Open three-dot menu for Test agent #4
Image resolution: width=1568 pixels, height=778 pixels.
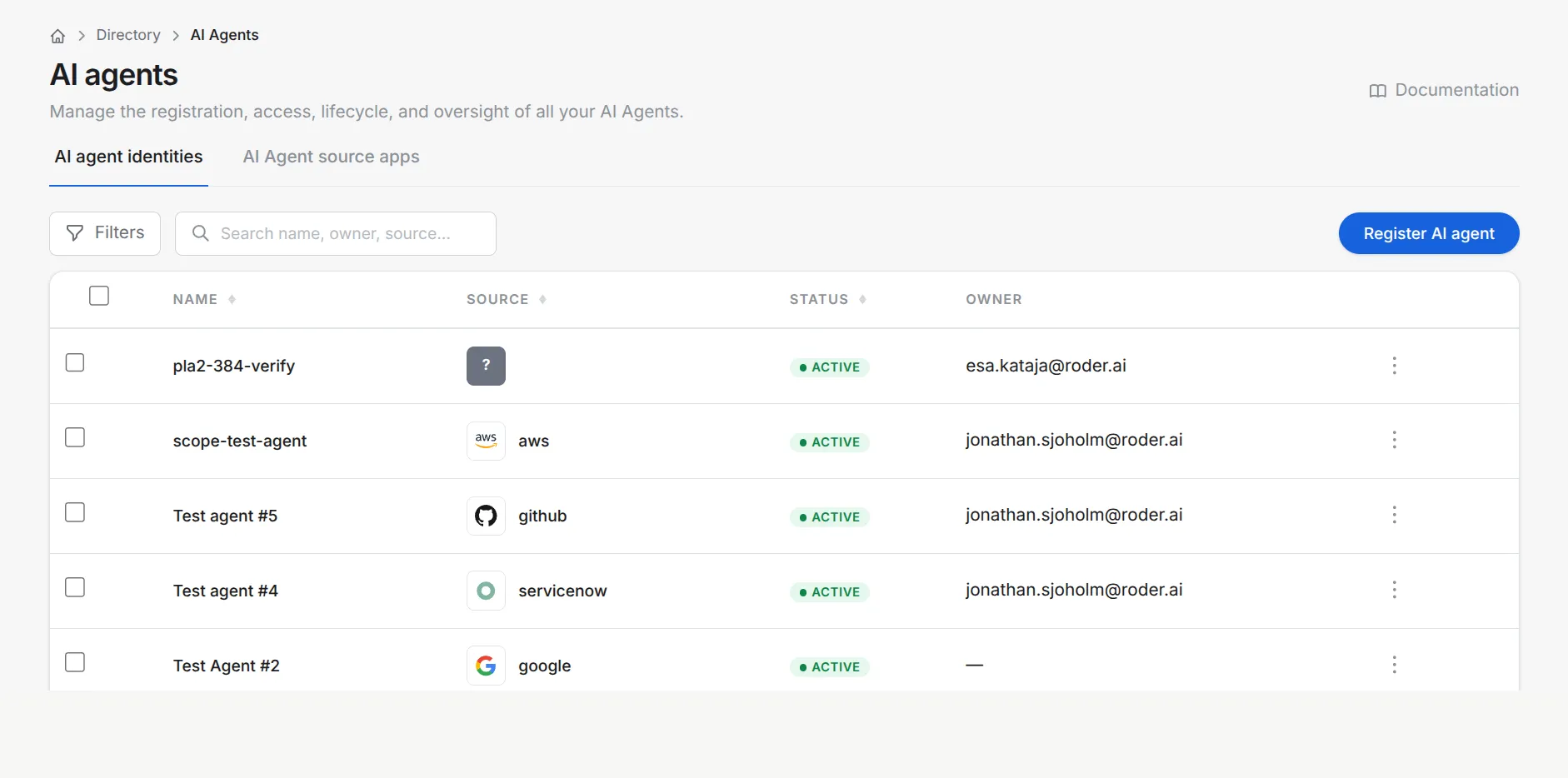tap(1394, 590)
